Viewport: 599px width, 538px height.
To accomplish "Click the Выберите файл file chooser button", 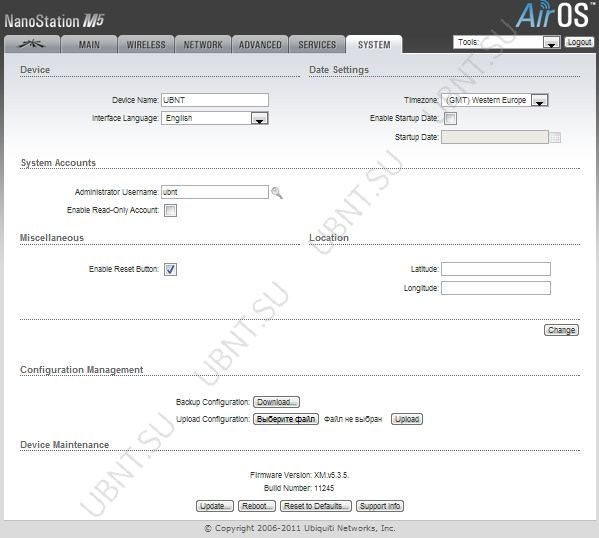I will point(286,419).
